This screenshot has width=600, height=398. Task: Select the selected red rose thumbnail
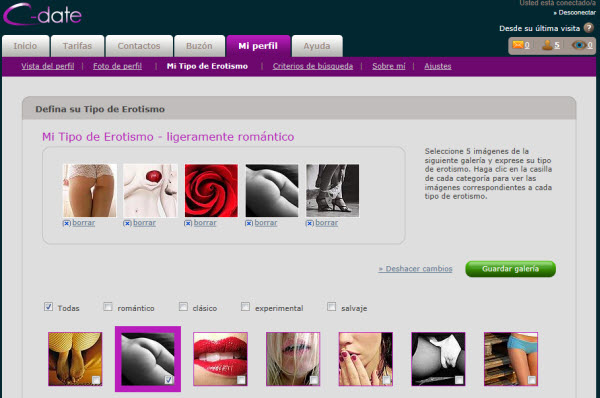(x=211, y=191)
